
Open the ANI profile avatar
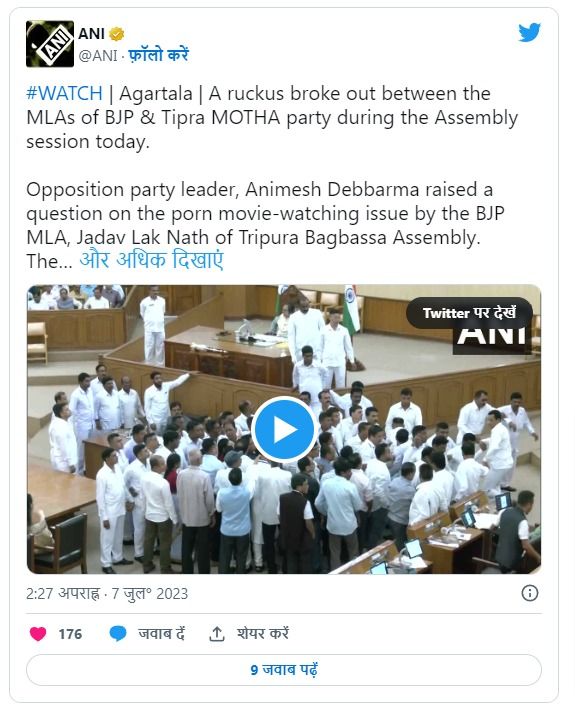(x=50, y=44)
